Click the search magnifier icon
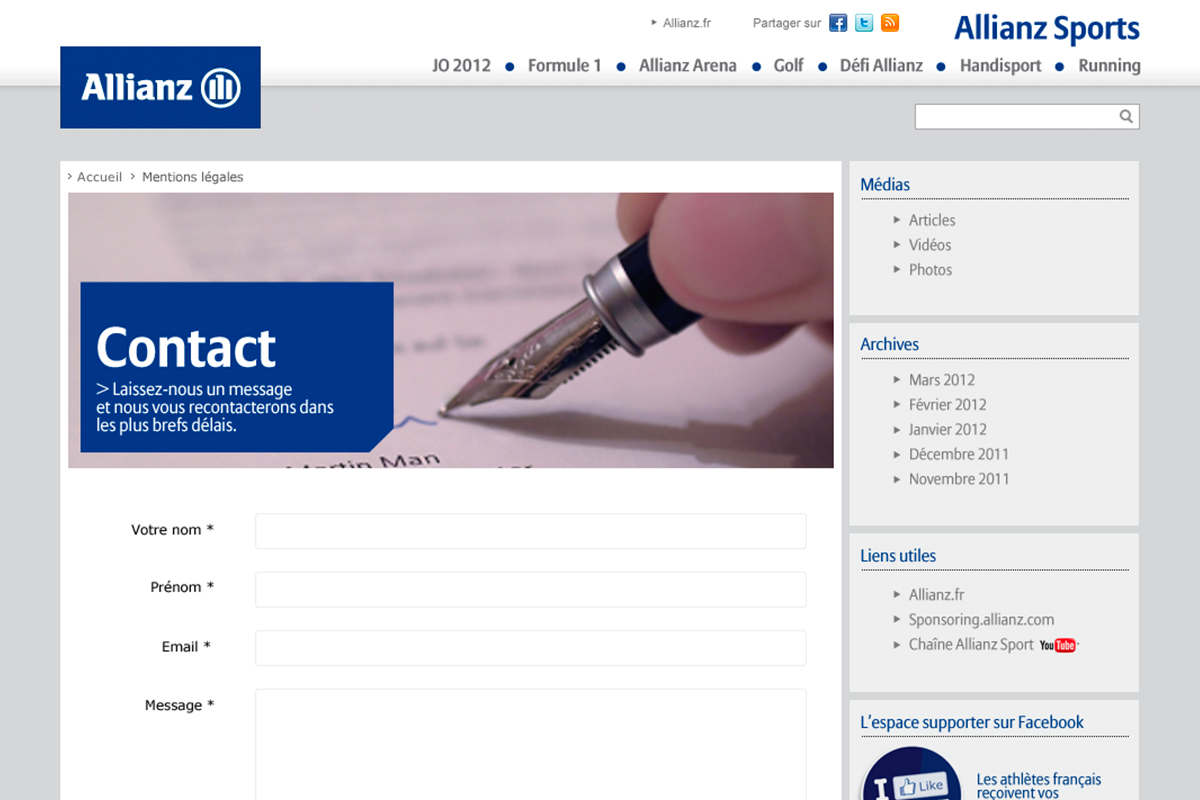The width and height of the screenshot is (1200, 800). coord(1126,117)
